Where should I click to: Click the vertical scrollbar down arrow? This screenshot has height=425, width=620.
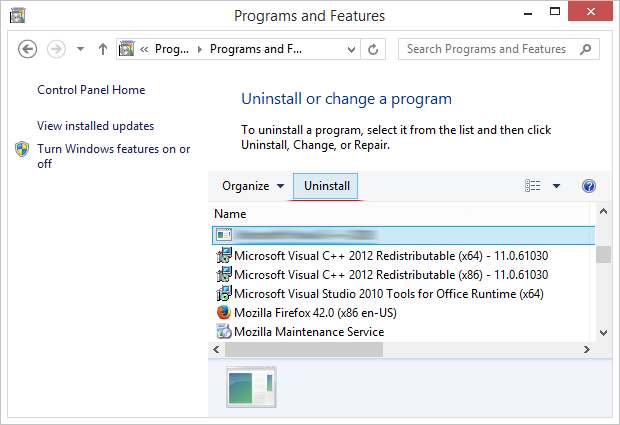(x=603, y=333)
